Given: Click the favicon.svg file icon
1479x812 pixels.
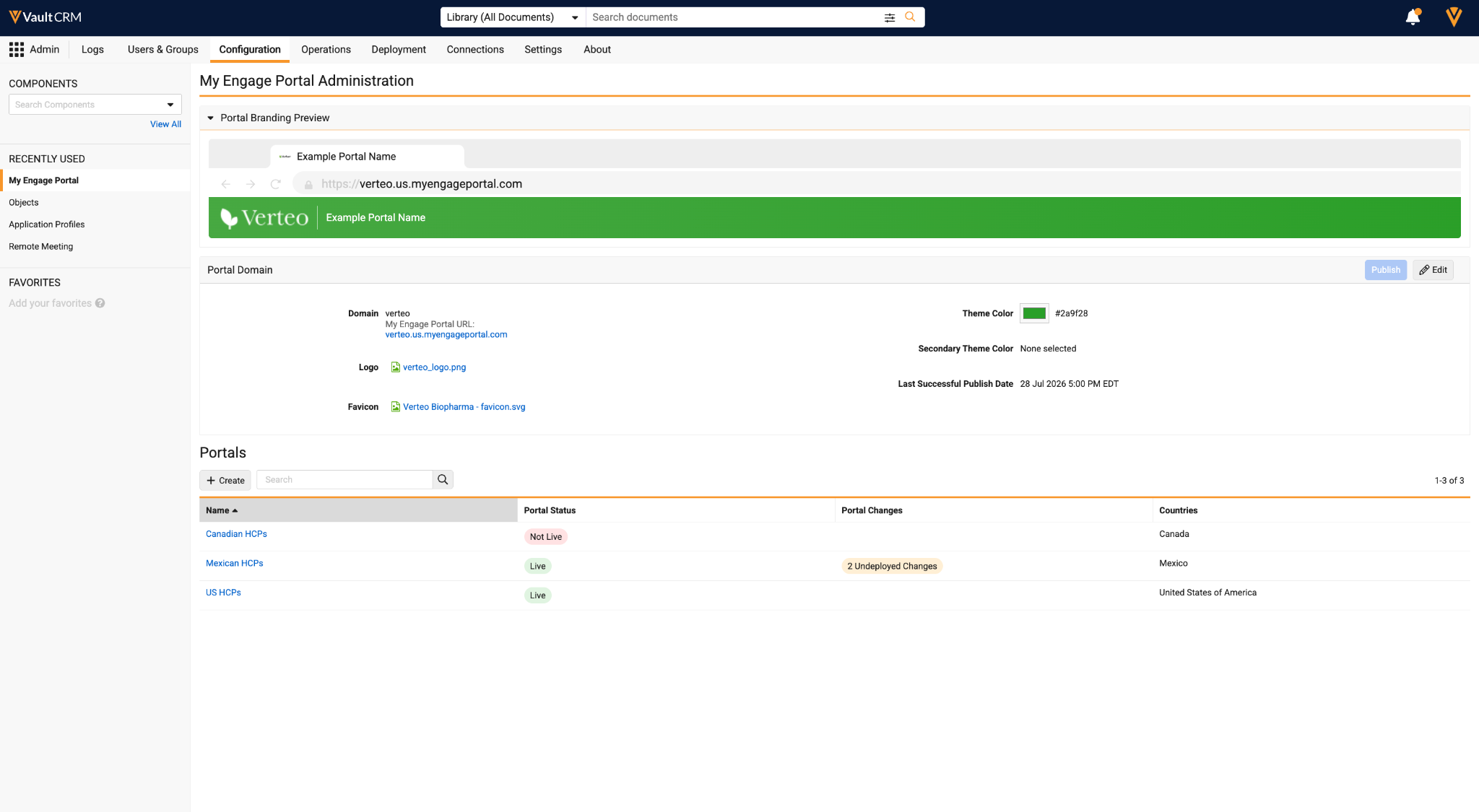Looking at the screenshot, I should tap(395, 407).
